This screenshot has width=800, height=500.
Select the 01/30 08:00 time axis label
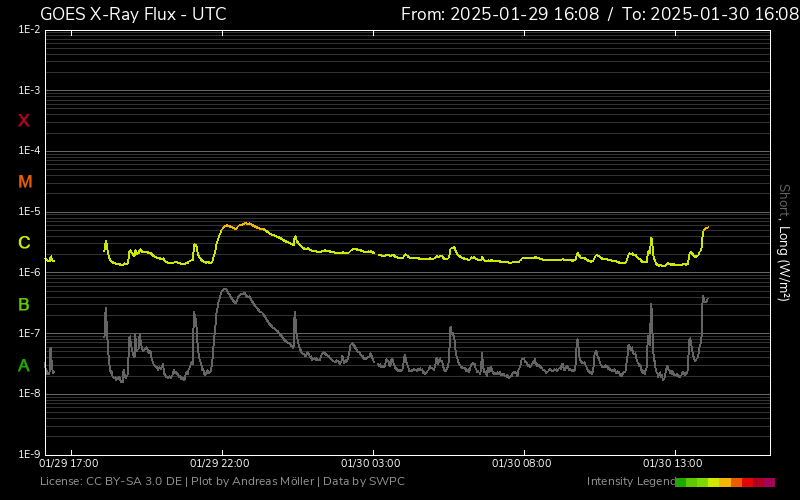point(522,464)
